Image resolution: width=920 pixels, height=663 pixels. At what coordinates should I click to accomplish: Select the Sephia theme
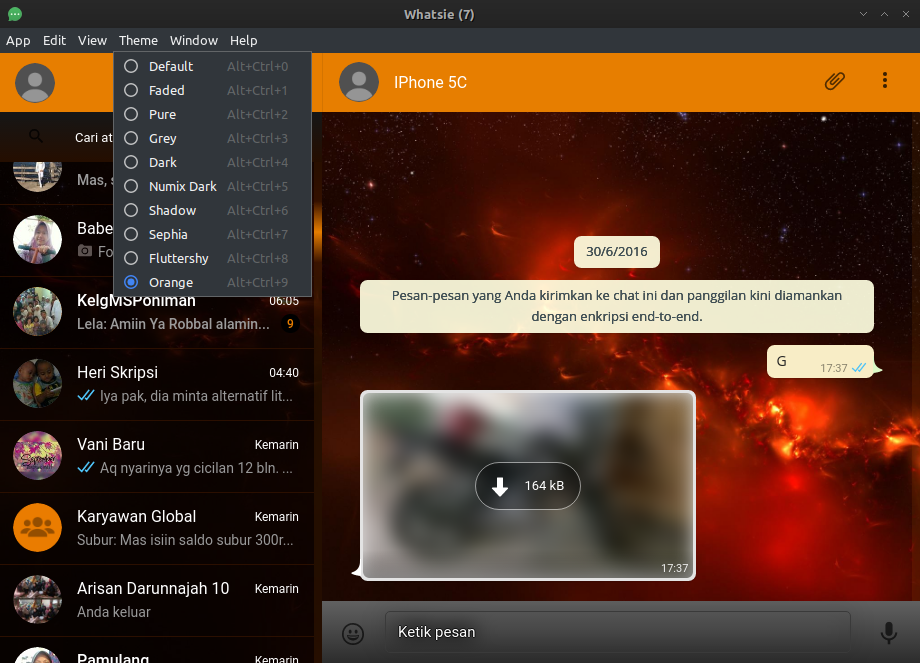(x=212, y=235)
